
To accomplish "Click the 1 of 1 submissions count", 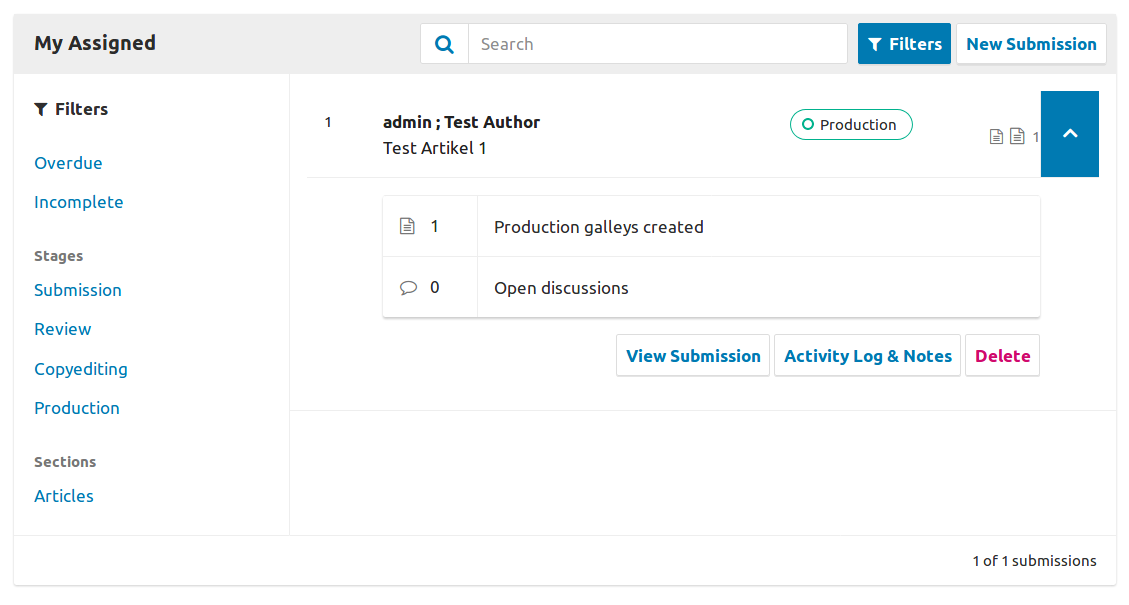I will (1034, 561).
